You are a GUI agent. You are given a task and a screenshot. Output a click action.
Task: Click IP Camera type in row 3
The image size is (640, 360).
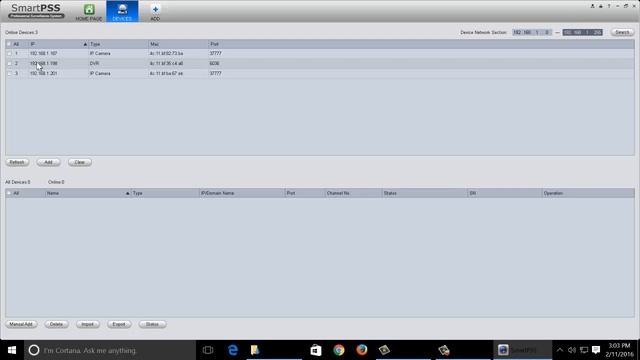(x=100, y=73)
